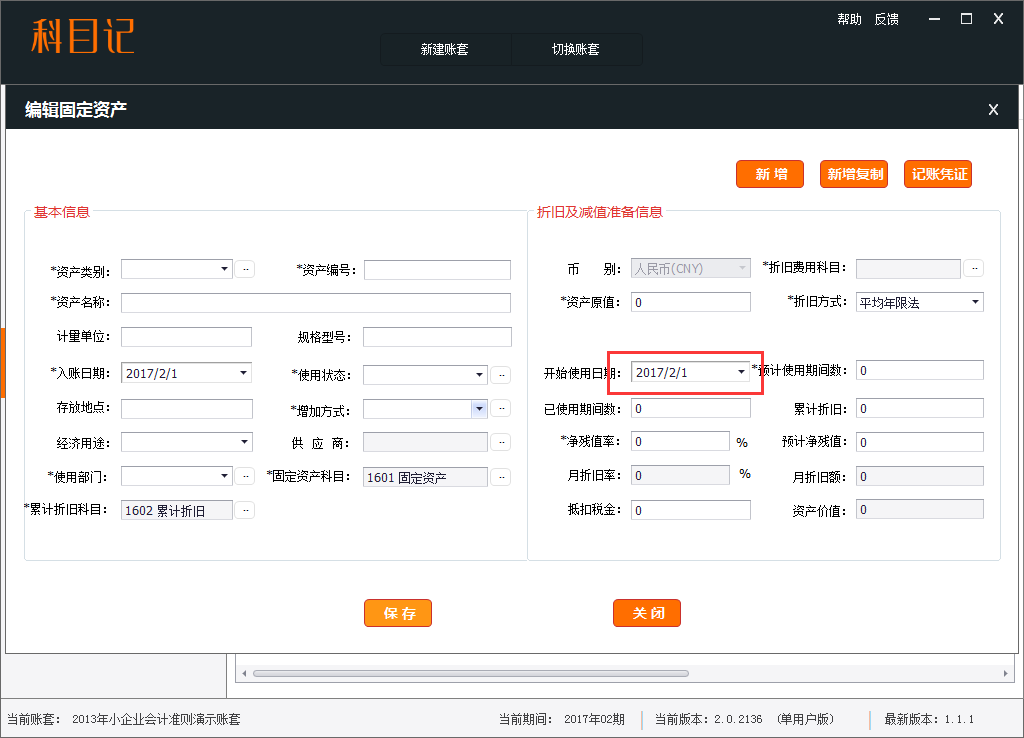Click the 帮助 menu item

[849, 19]
